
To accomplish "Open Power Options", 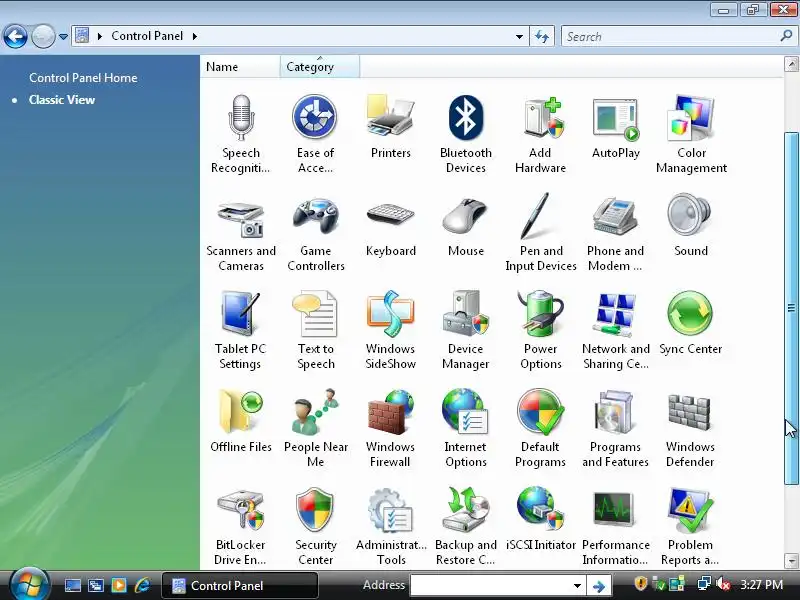I will pos(540,331).
